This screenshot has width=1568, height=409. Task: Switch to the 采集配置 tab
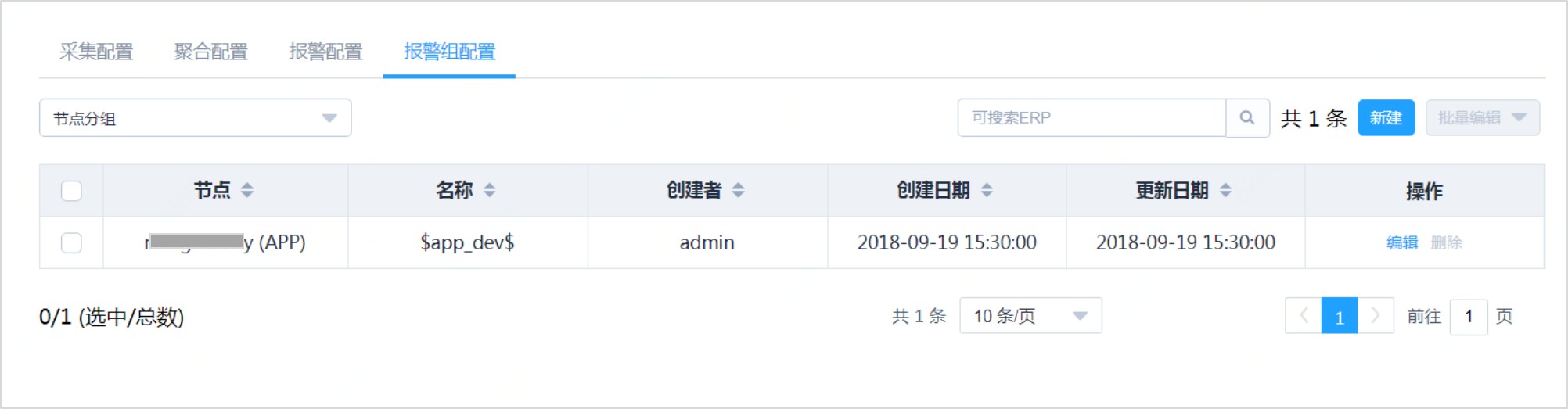tap(96, 52)
